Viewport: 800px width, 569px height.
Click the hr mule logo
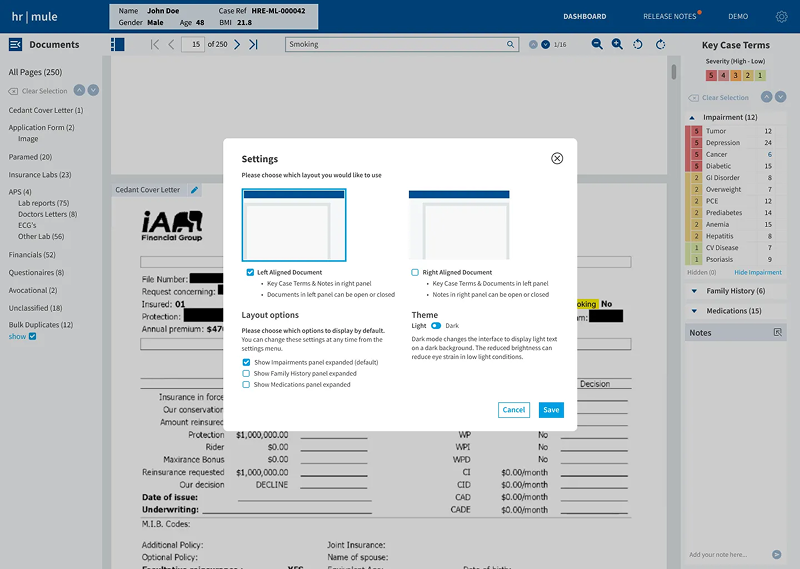pos(35,17)
